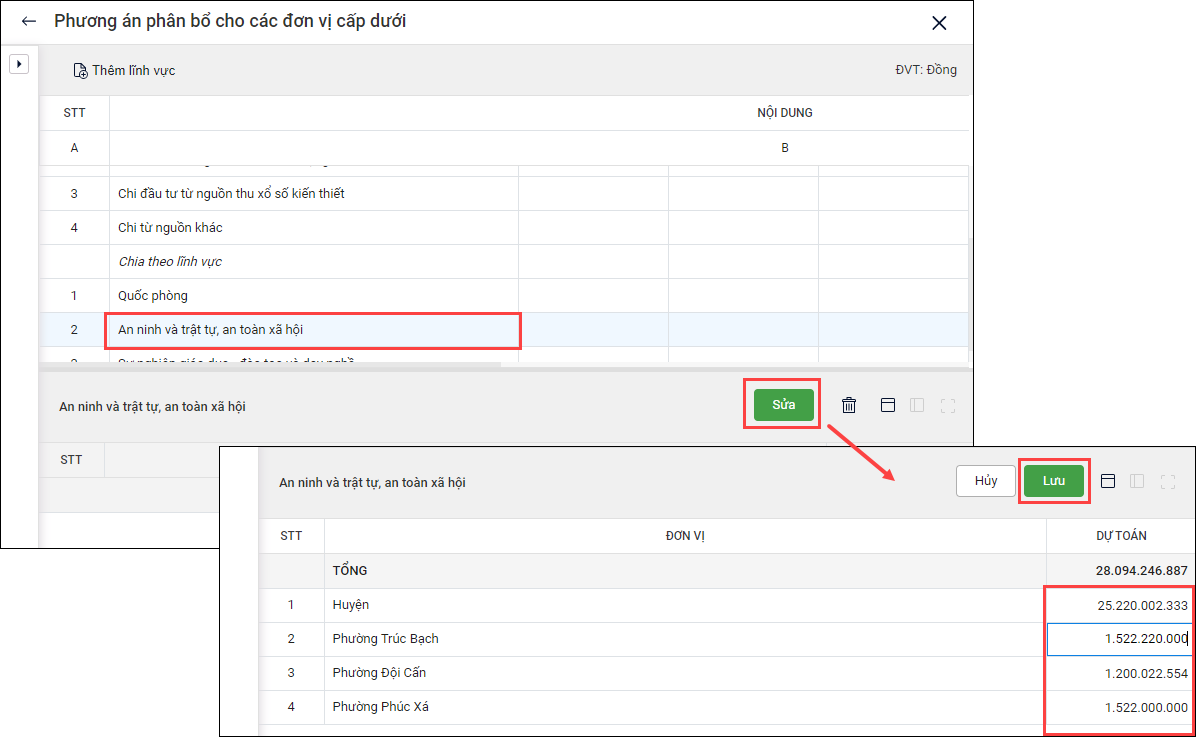The width and height of the screenshot is (1196, 737).
Task: Click the side panel layout icon near Sửa
Action: (917, 405)
